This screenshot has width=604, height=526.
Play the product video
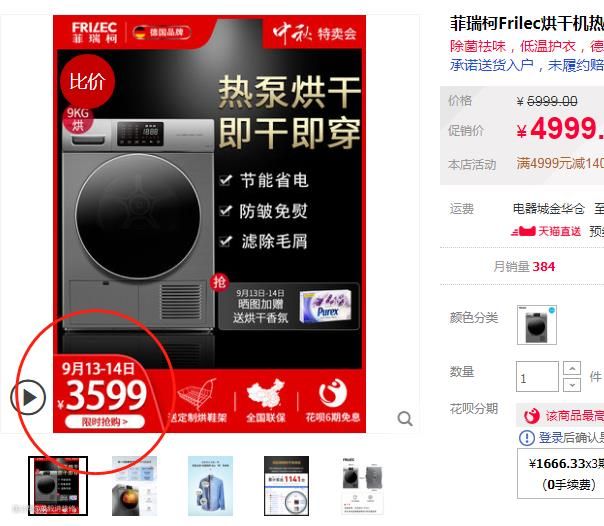tap(28, 397)
